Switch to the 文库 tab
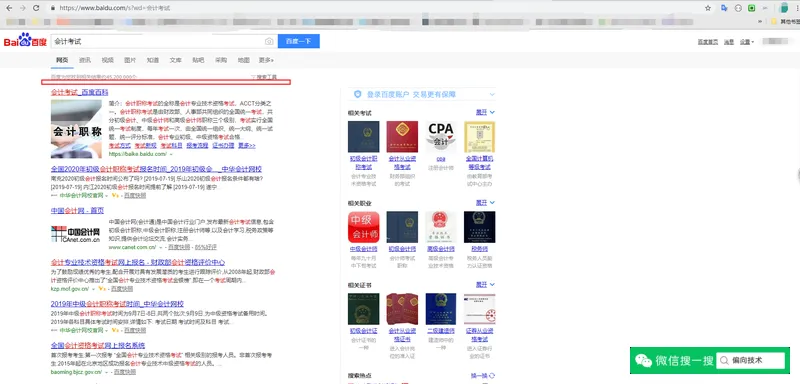Screen dimensions: 800x384 [176, 60]
